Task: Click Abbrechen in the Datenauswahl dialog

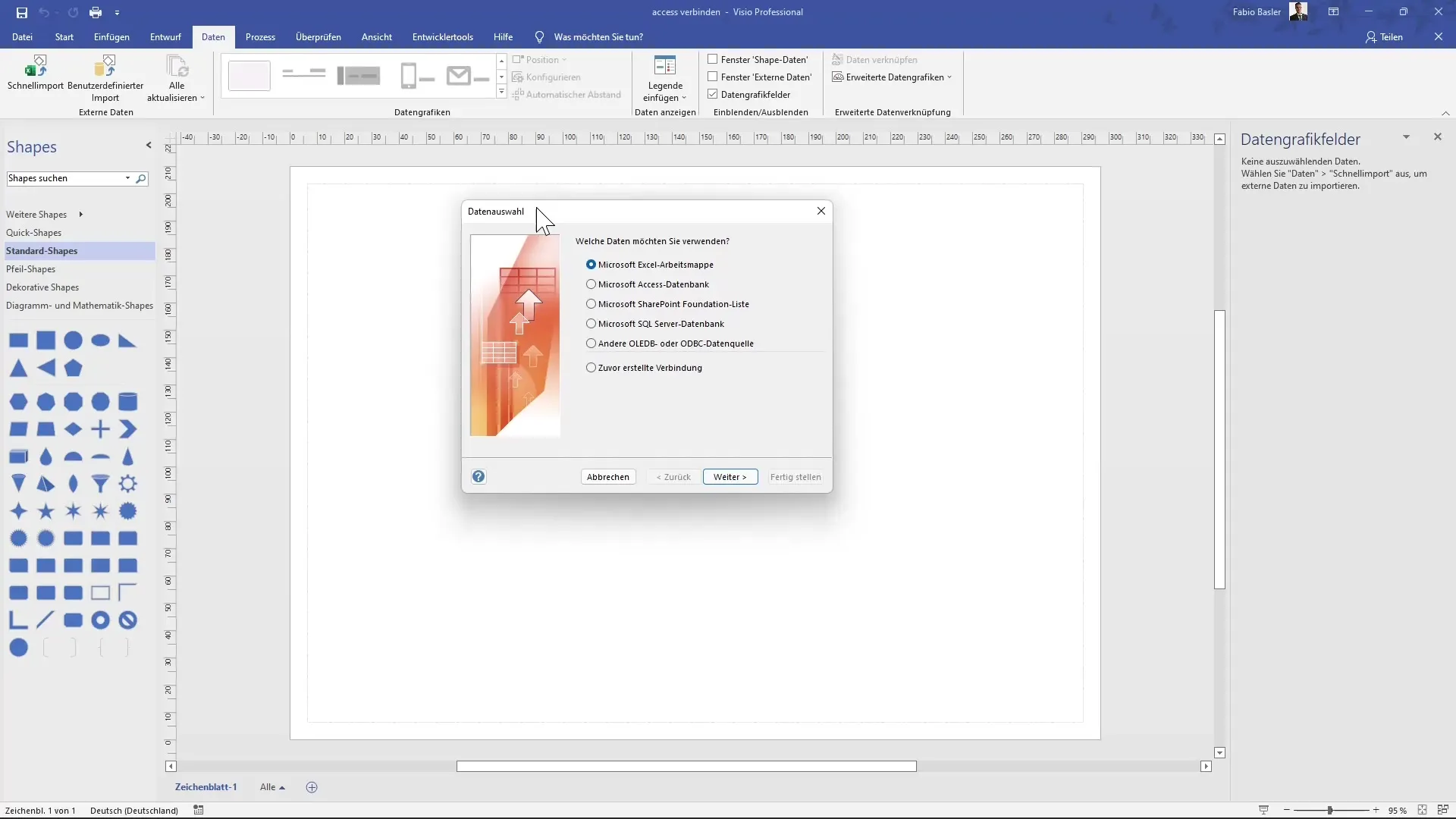Action: pos(608,477)
